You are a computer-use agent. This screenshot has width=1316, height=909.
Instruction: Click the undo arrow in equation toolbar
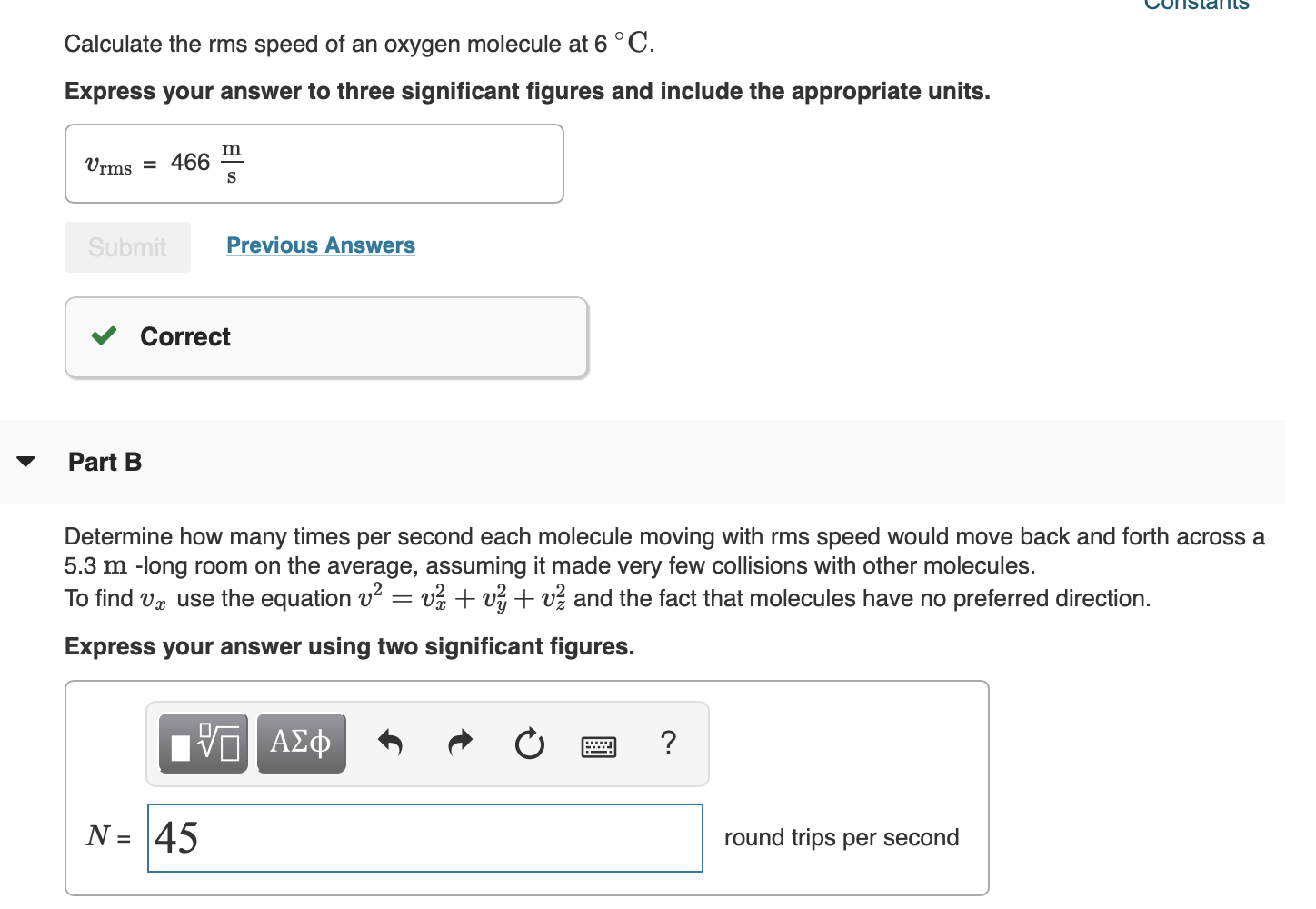(390, 743)
